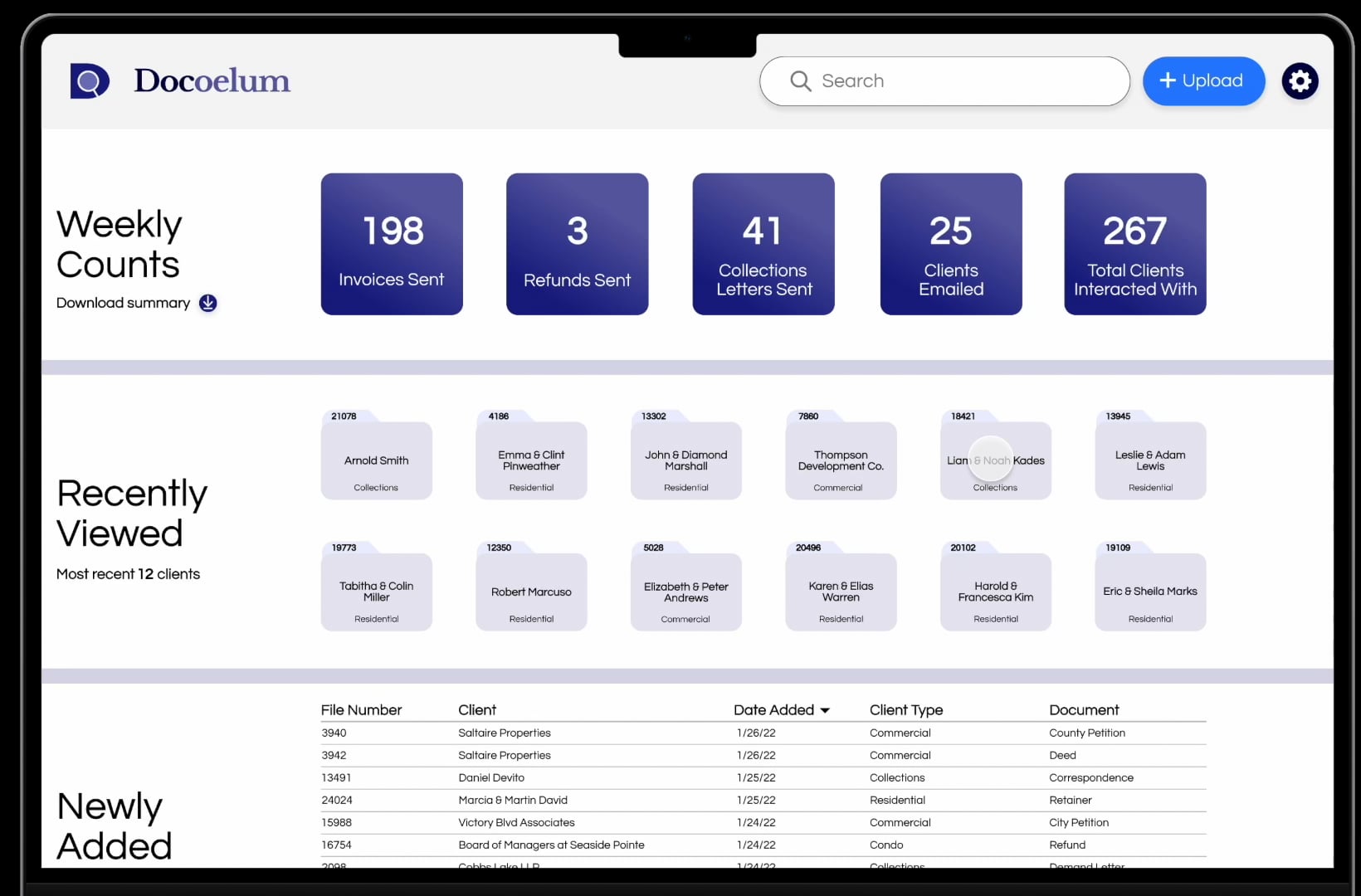Open the Thompson Development Co. folder

(x=841, y=455)
